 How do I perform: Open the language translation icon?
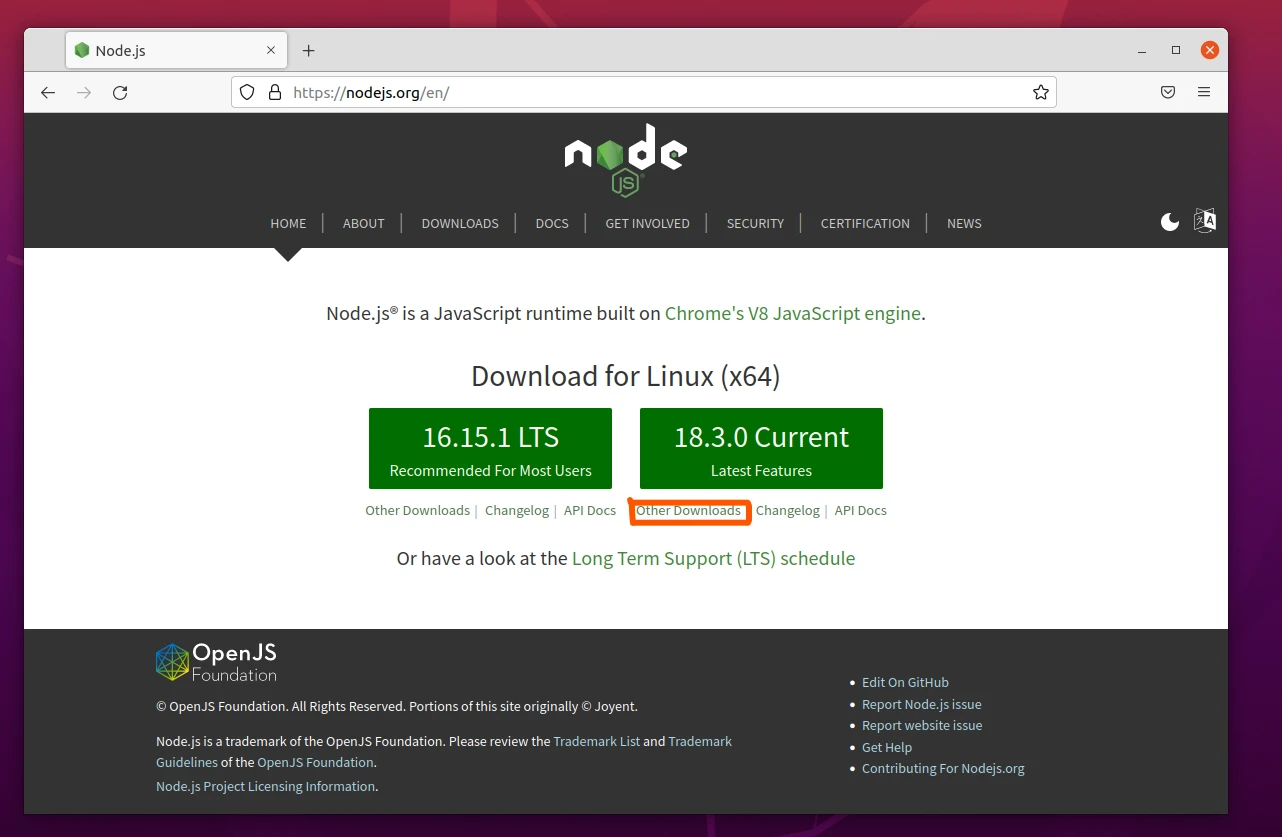[x=1204, y=221]
